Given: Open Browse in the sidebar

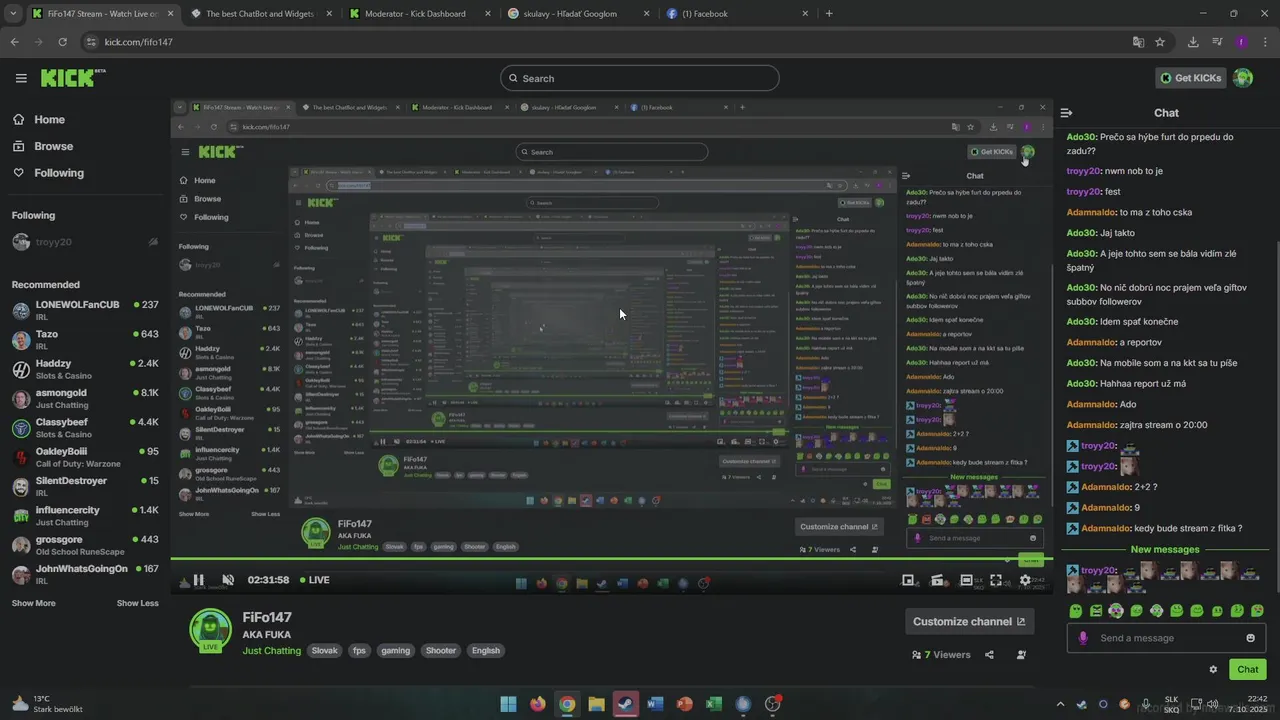Looking at the screenshot, I should (43, 146).
